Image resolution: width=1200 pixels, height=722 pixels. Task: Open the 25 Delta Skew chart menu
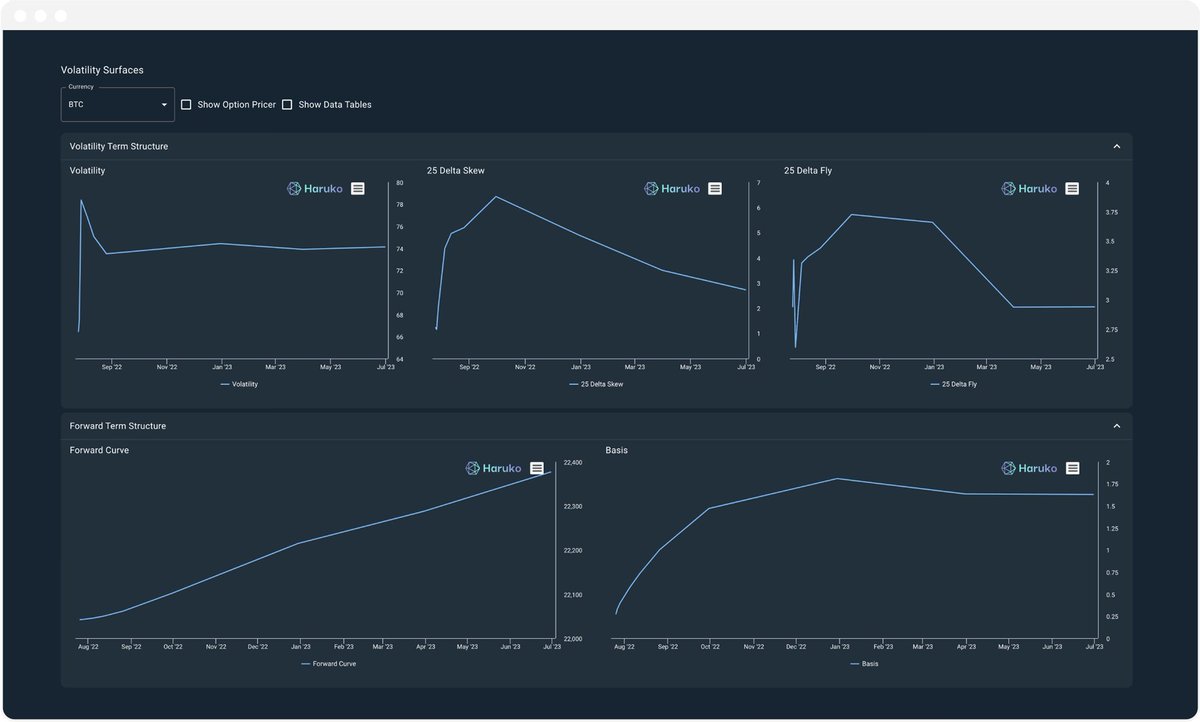coord(715,188)
